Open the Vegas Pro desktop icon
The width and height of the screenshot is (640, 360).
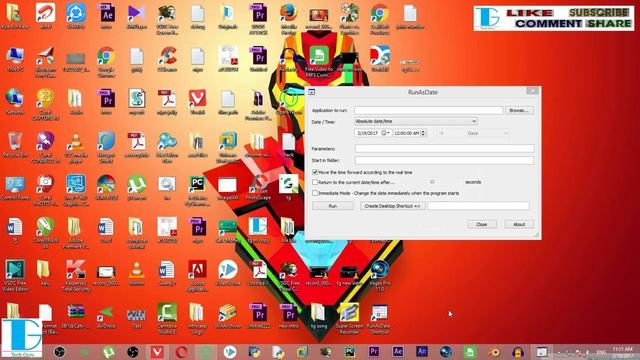(x=380, y=276)
